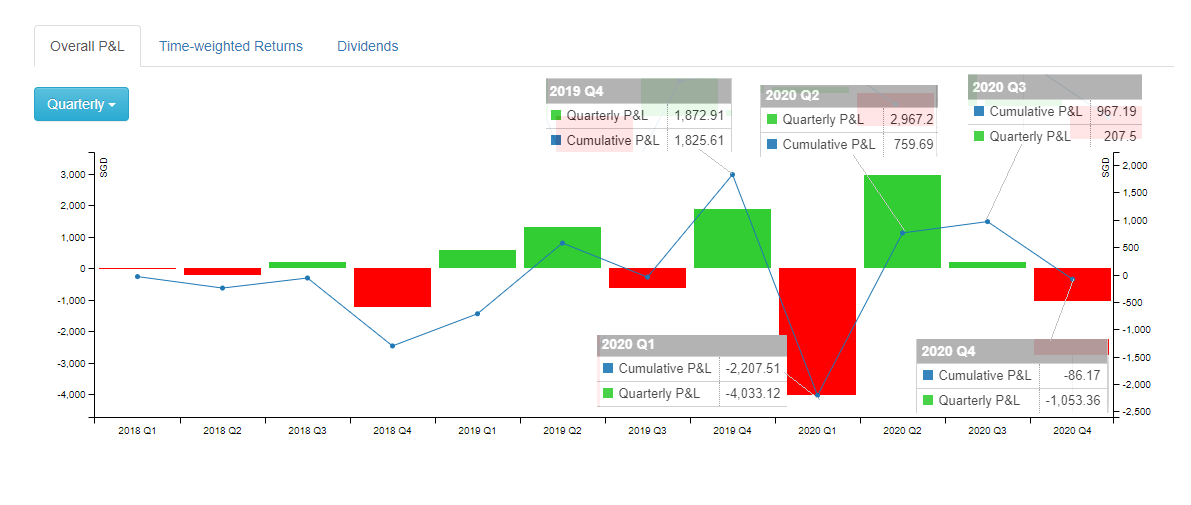Switch to Time-weighted Returns tab

[231, 46]
